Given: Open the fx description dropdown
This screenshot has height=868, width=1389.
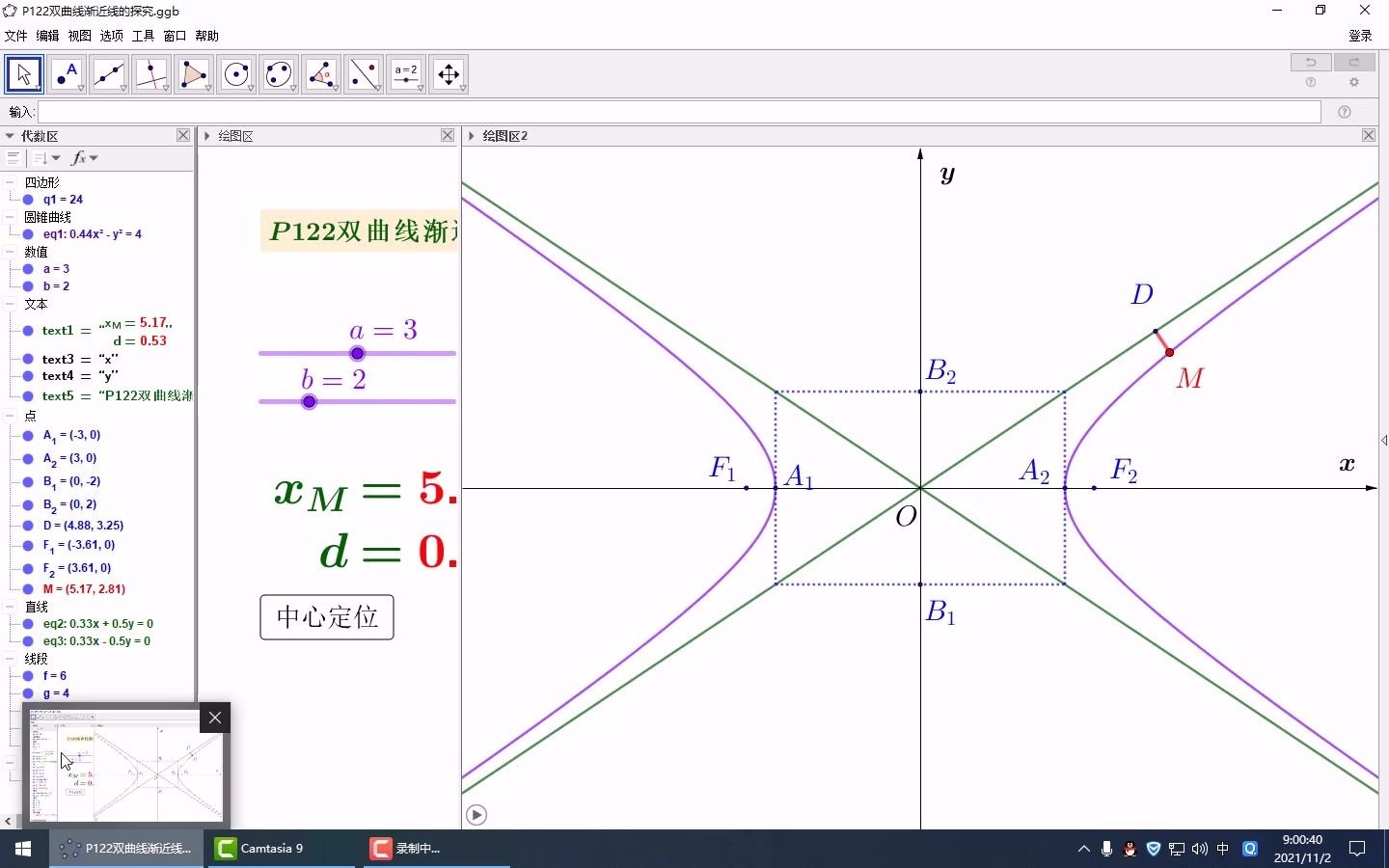Looking at the screenshot, I should coord(85,157).
